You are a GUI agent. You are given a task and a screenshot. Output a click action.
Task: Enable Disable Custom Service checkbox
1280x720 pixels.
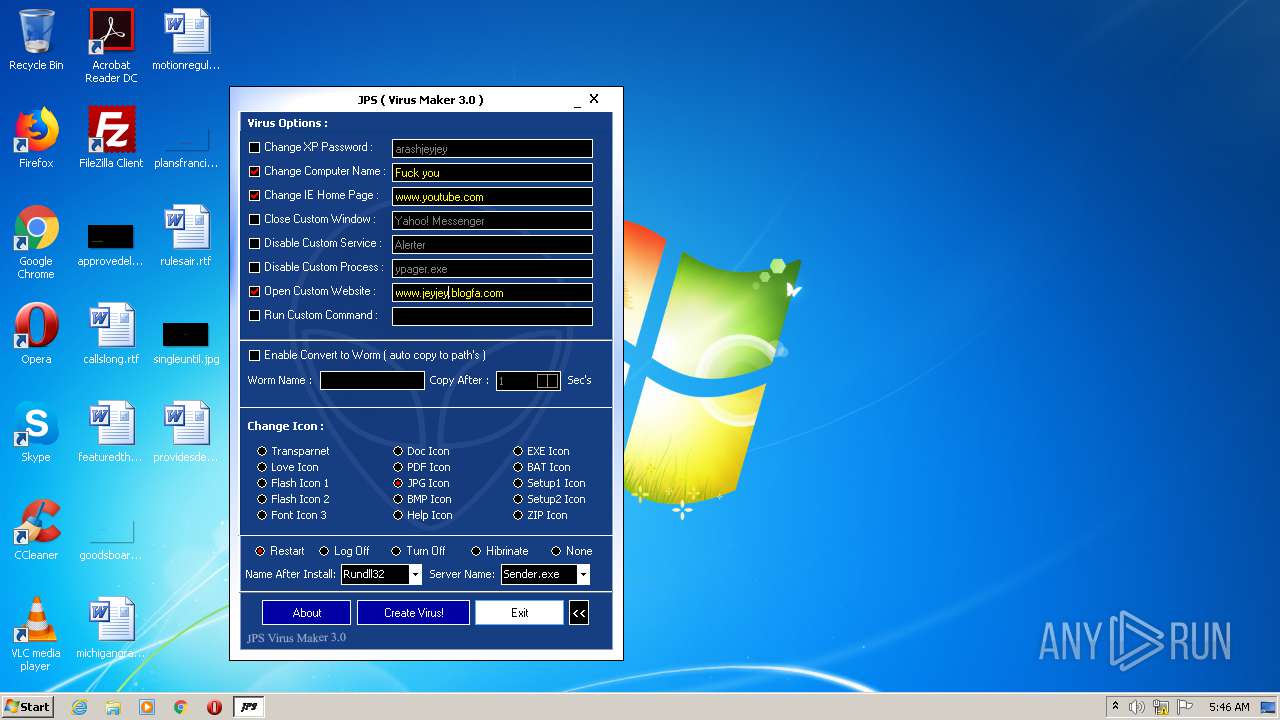click(x=254, y=243)
